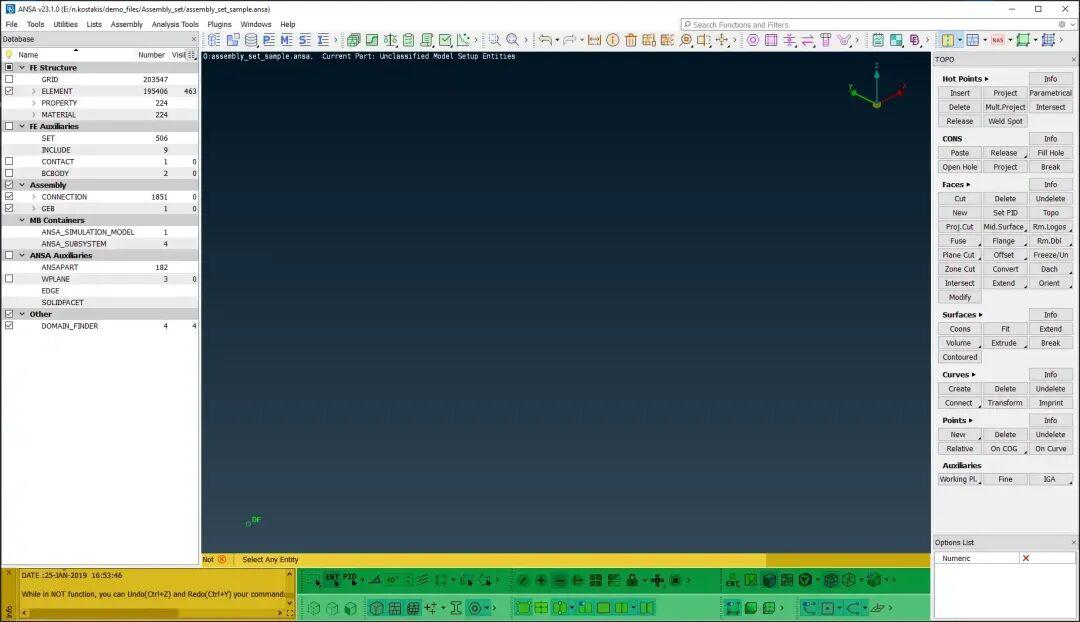Toggle the ELEMENT visibility checkbox

point(9,91)
